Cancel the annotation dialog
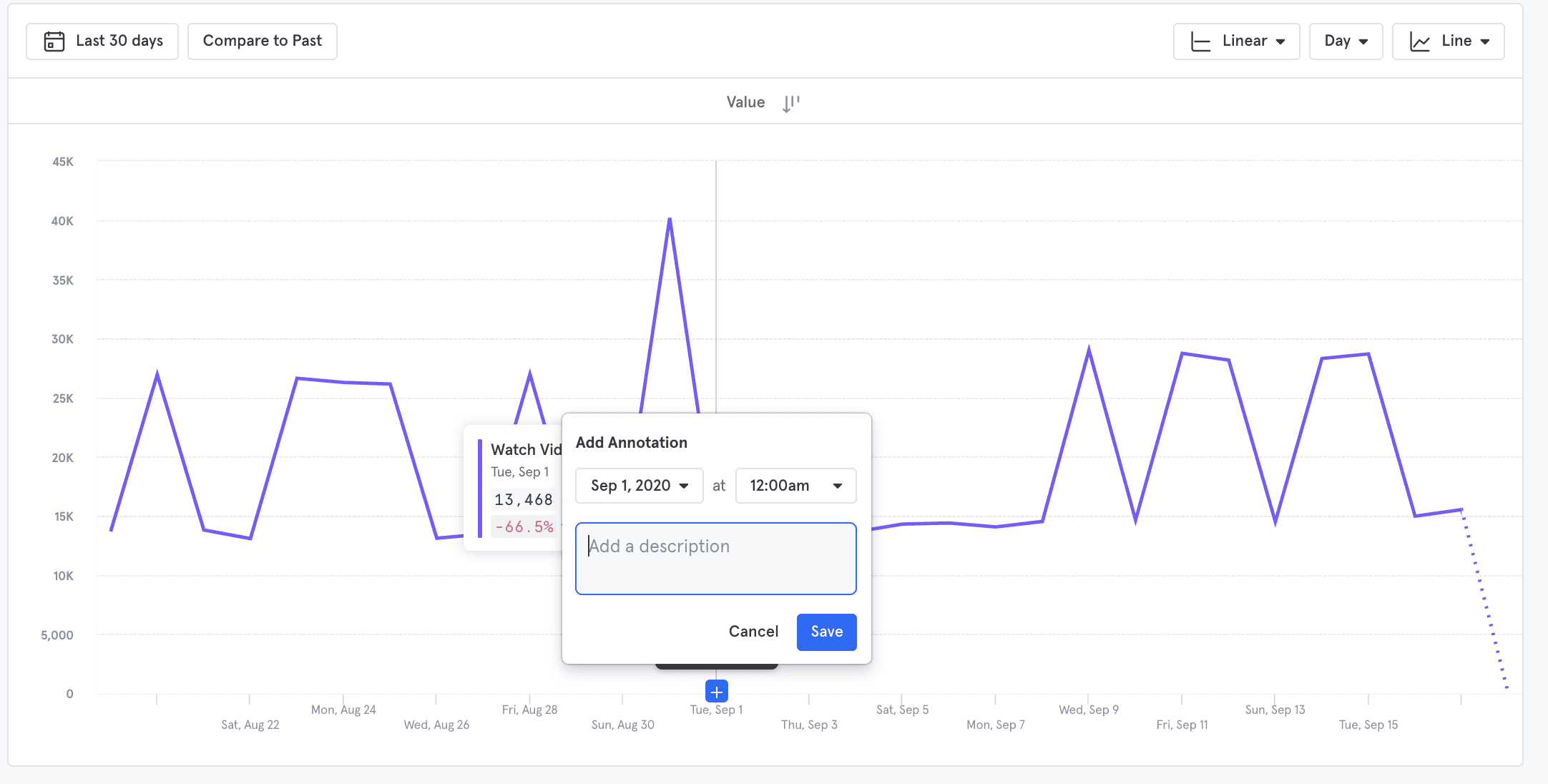1548x784 pixels. pos(753,632)
